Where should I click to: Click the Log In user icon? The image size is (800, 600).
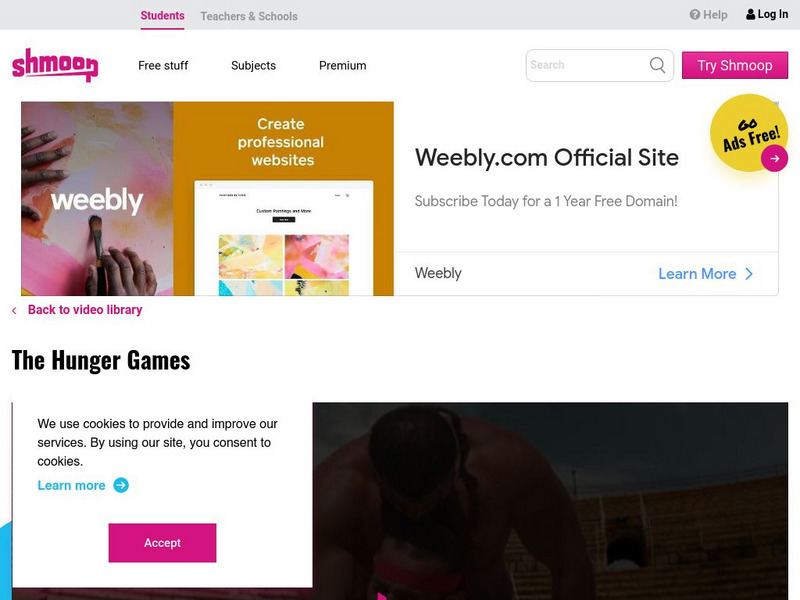(751, 14)
